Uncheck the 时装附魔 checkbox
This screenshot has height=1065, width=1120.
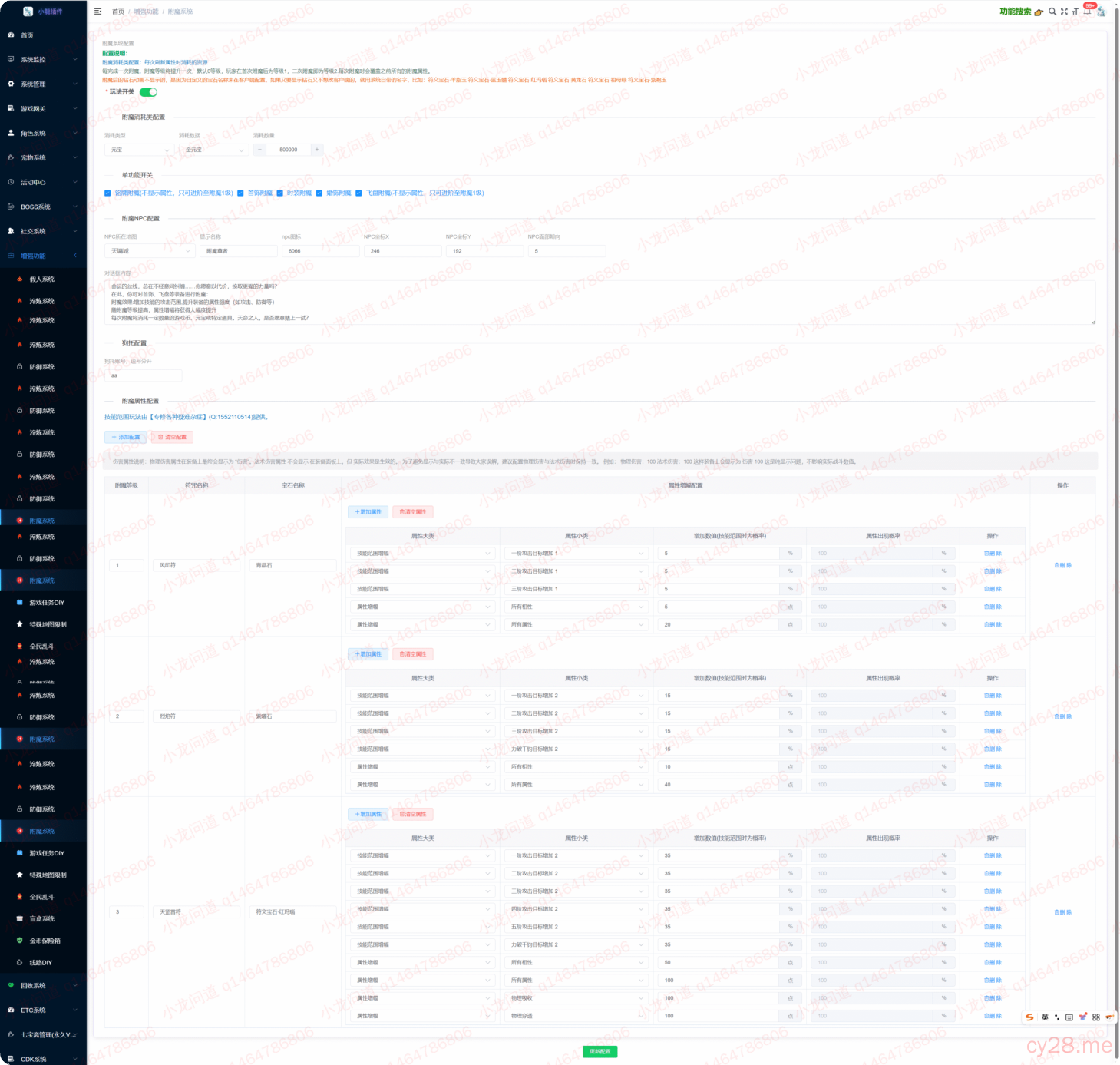(x=280, y=193)
